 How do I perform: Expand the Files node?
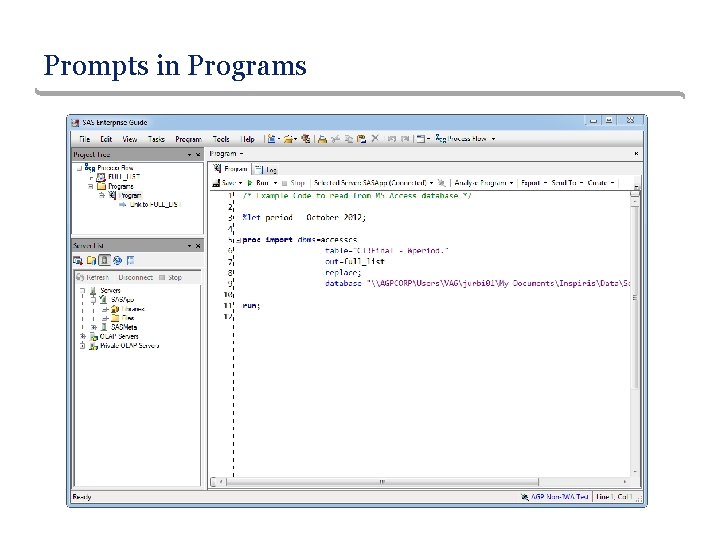pyautogui.click(x=105, y=318)
